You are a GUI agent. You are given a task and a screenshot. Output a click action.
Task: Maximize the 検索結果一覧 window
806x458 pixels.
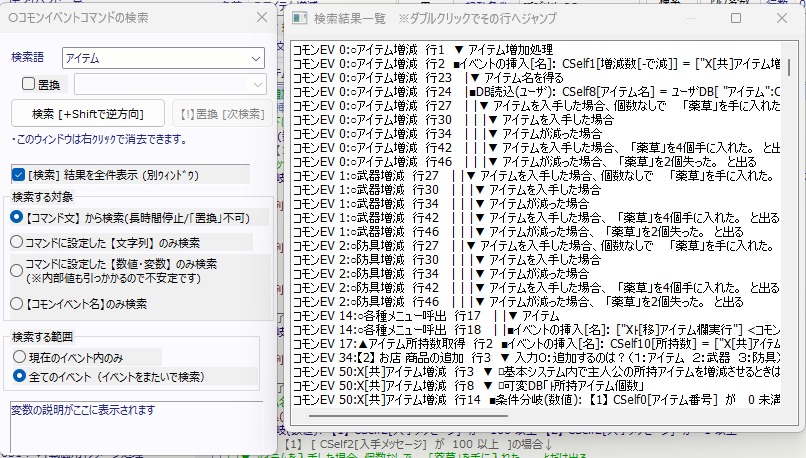736,18
